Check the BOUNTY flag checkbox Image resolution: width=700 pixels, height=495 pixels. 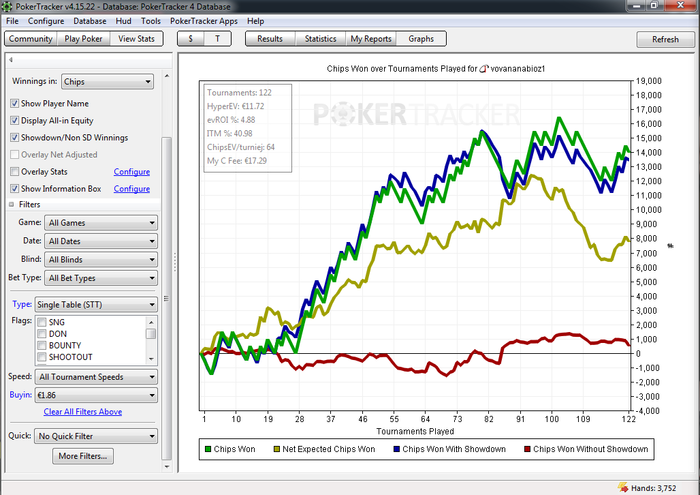pos(42,345)
